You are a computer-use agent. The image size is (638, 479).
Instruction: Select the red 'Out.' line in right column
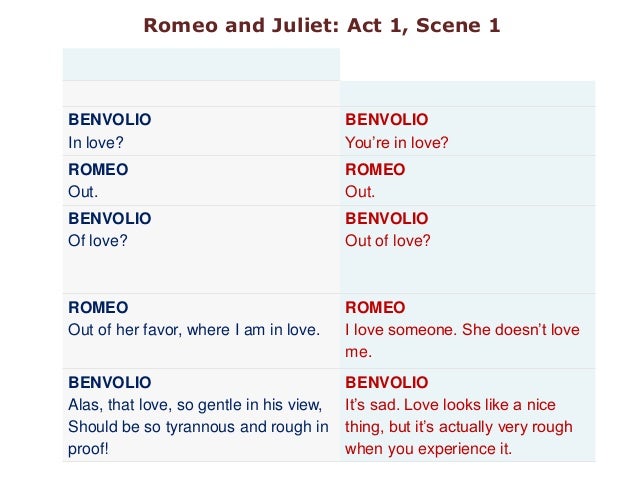pyautogui.click(x=360, y=192)
